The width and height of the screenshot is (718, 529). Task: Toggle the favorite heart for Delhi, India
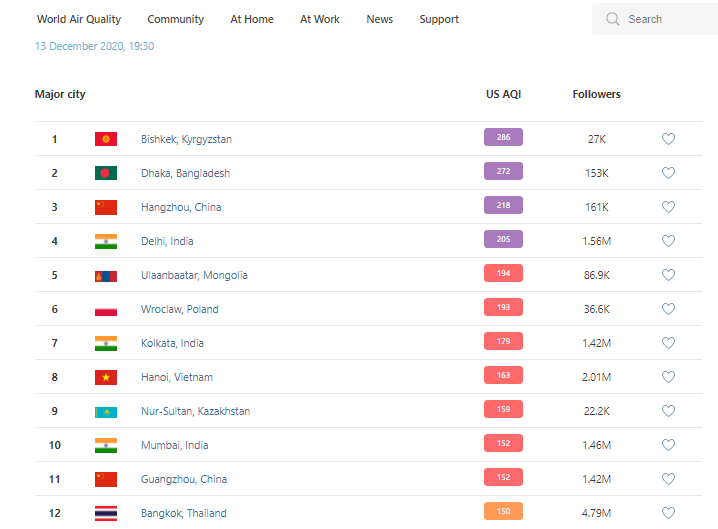coord(668,241)
